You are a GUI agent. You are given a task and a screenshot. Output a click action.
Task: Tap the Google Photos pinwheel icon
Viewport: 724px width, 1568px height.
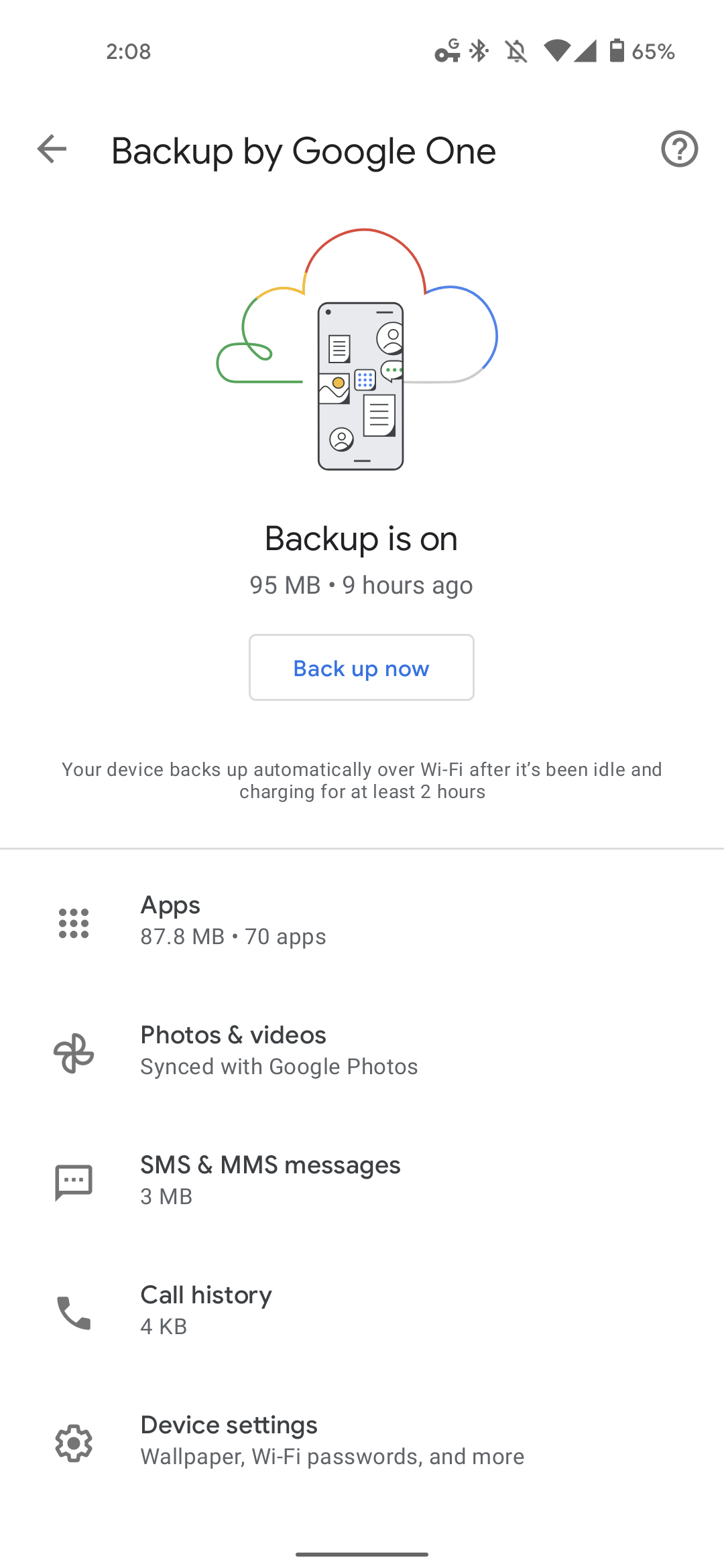74,1053
